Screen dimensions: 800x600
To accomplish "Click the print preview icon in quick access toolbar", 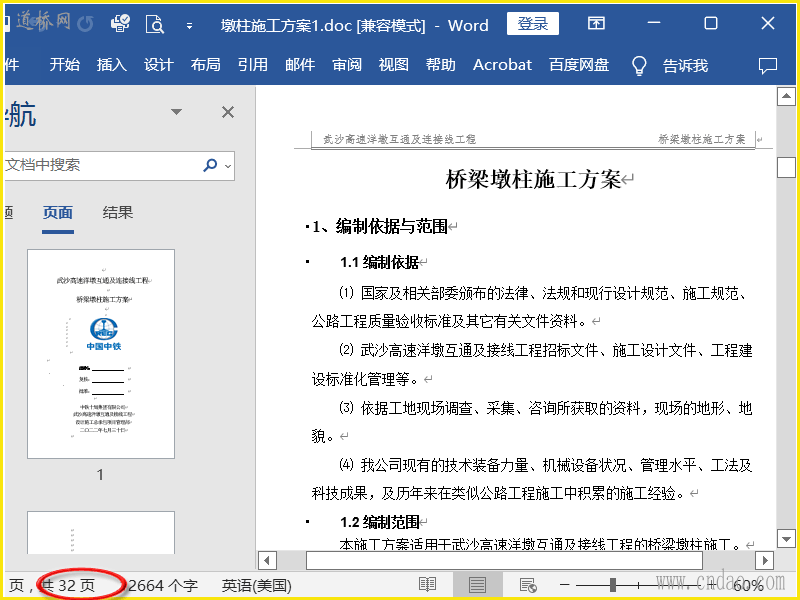I will [x=154, y=25].
